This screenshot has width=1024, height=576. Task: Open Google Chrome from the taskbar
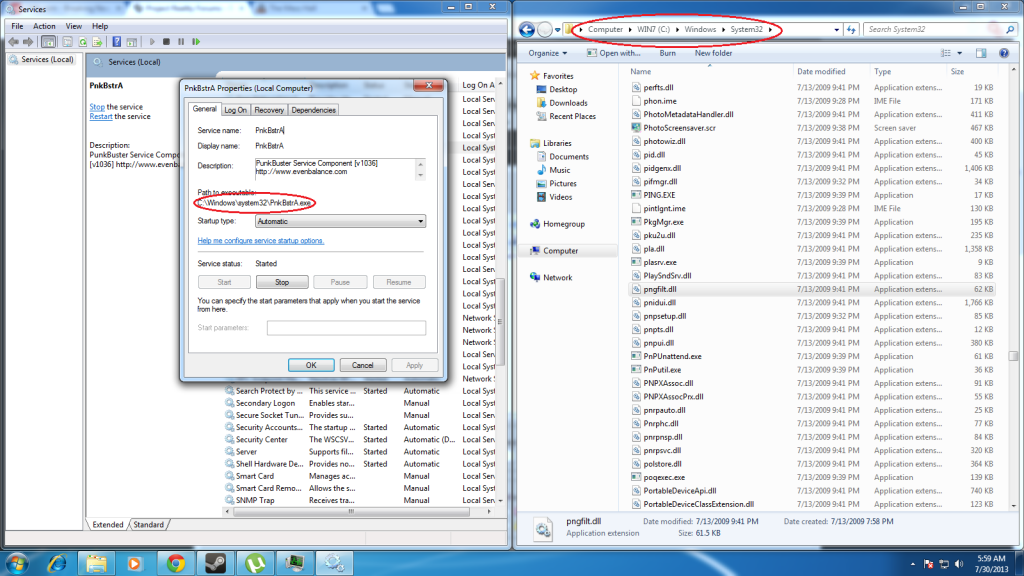point(176,562)
